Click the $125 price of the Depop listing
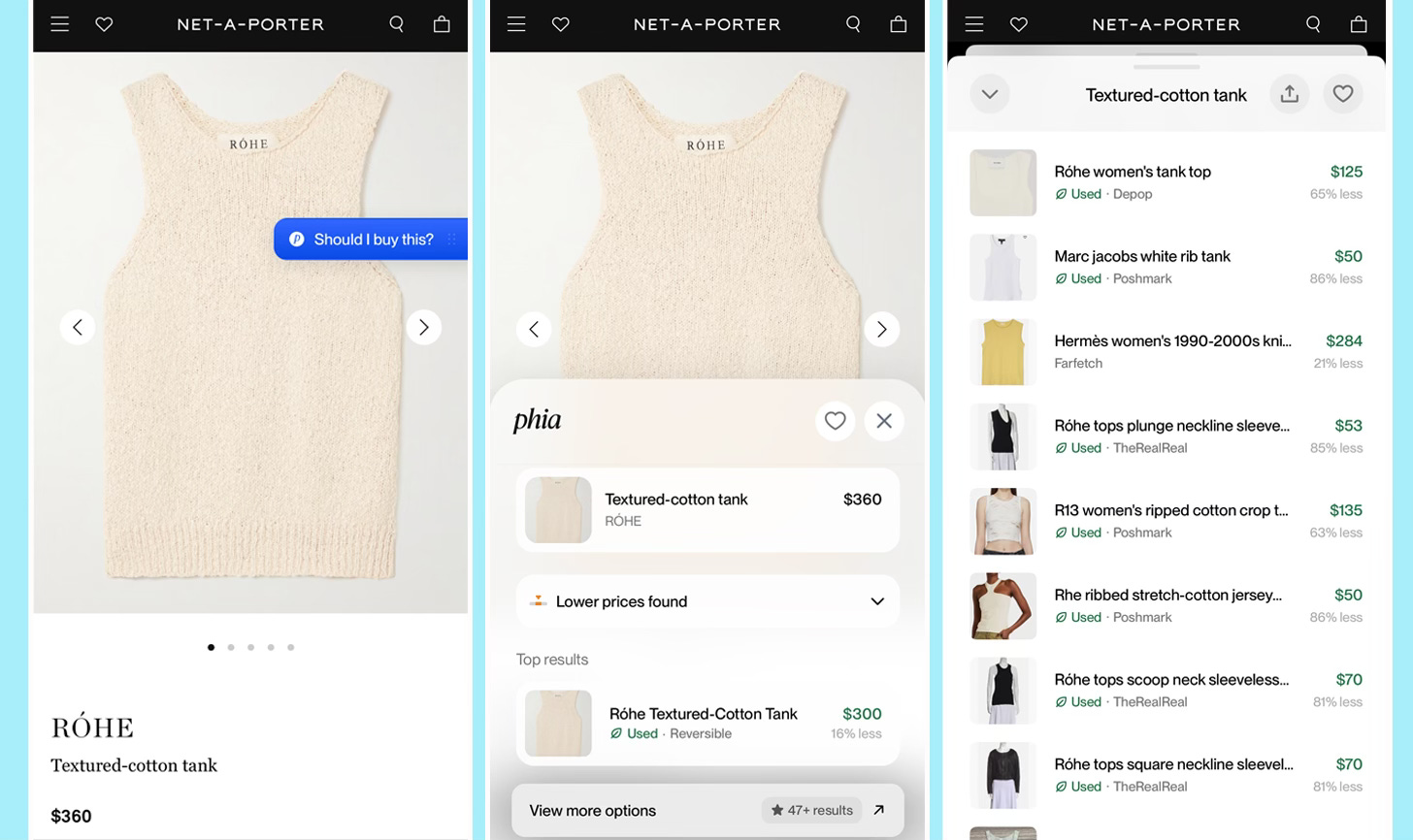This screenshot has width=1413, height=840. pyautogui.click(x=1346, y=172)
